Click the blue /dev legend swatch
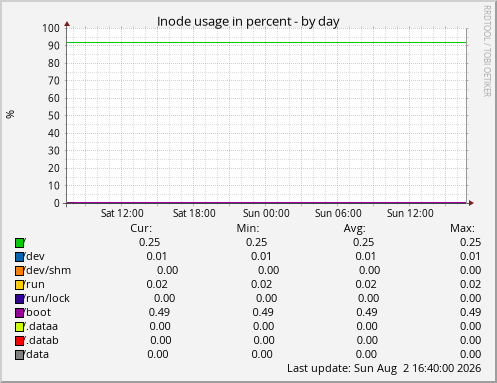 (x=19, y=257)
